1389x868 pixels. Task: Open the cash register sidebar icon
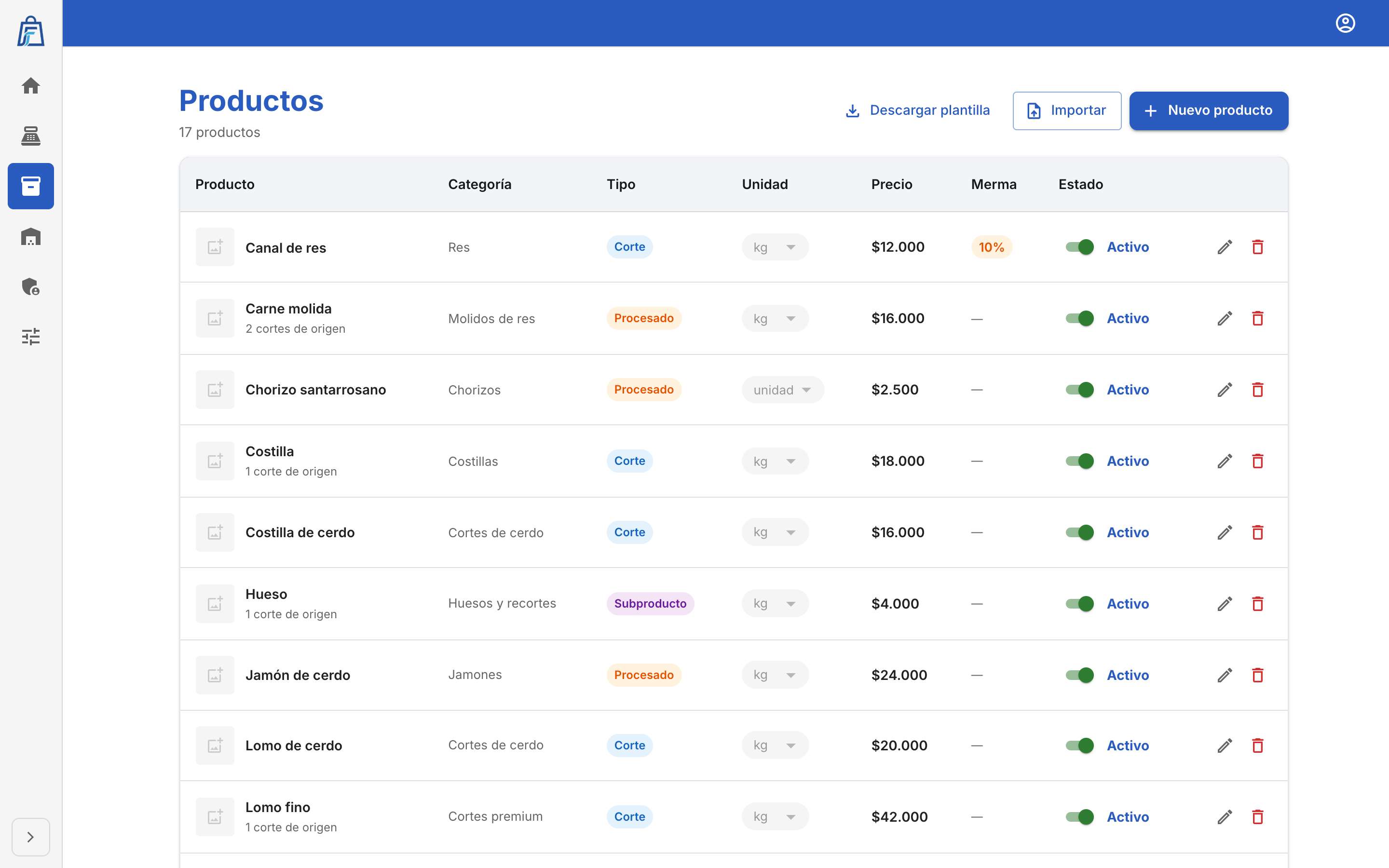[x=30, y=136]
